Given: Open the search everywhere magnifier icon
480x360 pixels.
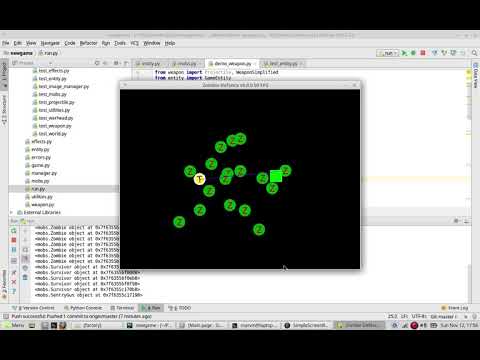Looking at the screenshot, I should [474, 53].
